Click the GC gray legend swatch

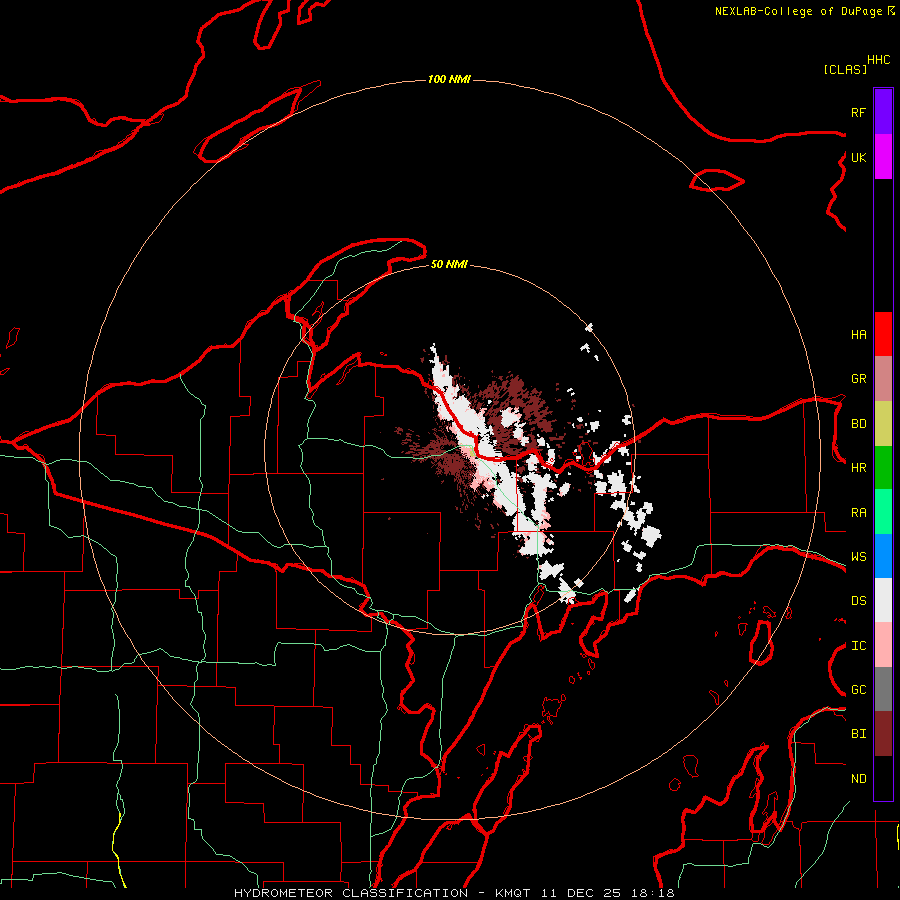(x=883, y=689)
